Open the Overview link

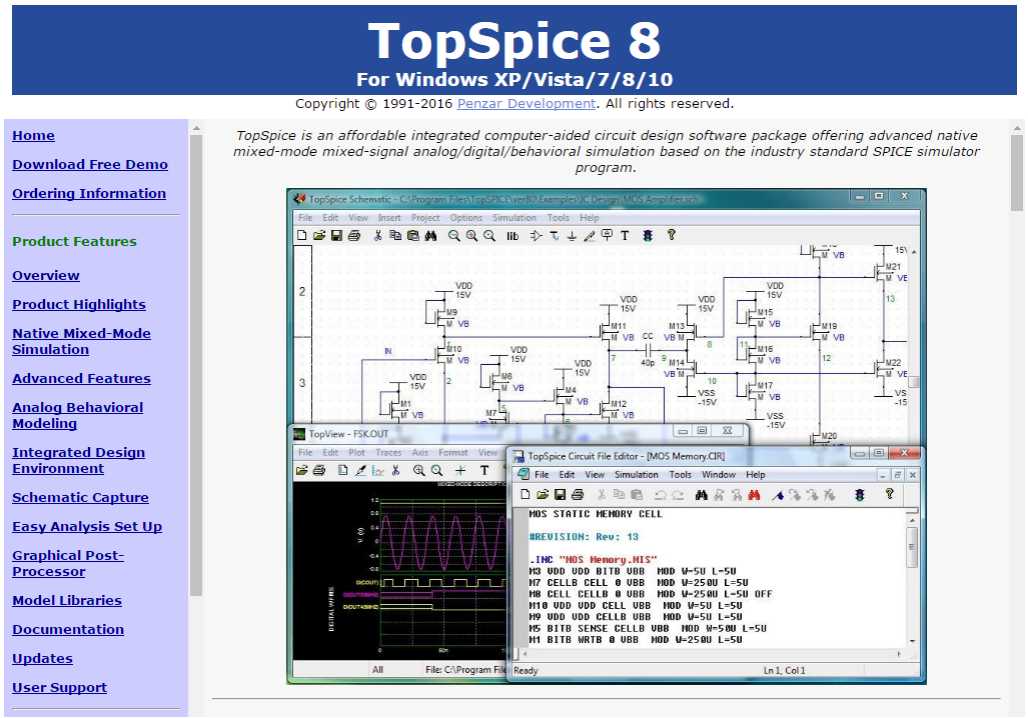click(46, 275)
